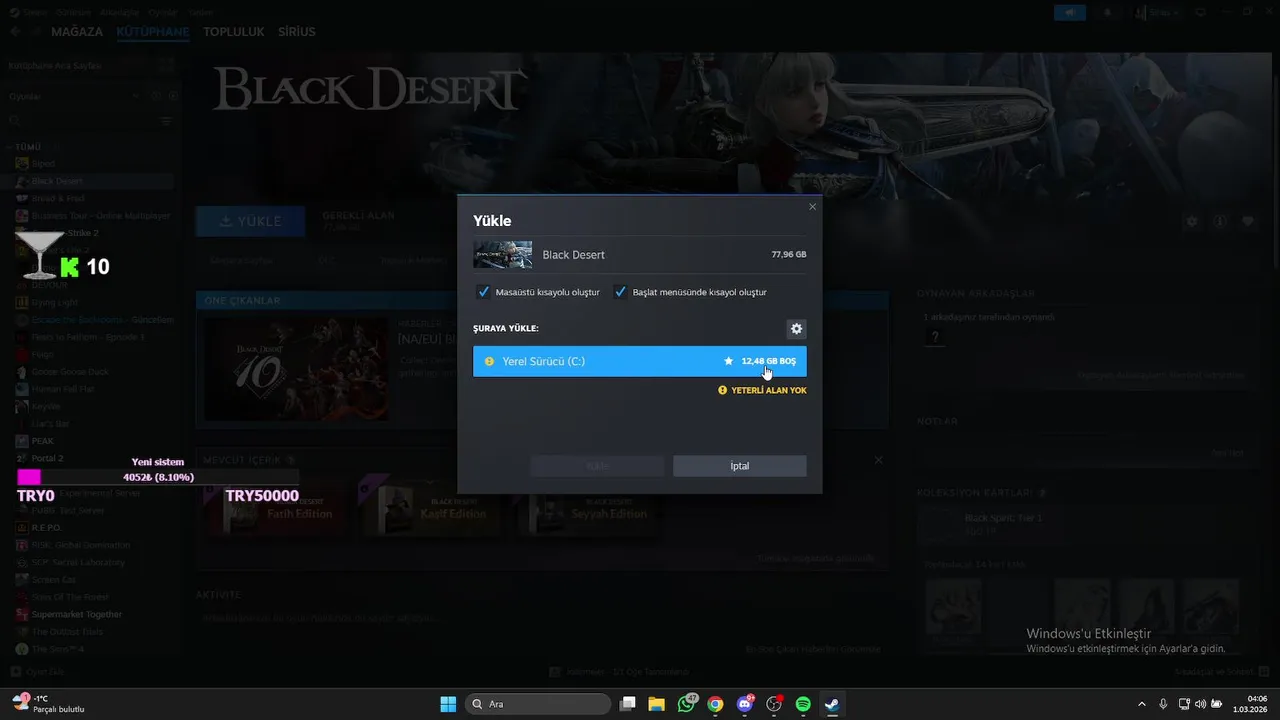Open Windows Start menu
Viewport: 1280px width, 720px height.
(x=447, y=704)
